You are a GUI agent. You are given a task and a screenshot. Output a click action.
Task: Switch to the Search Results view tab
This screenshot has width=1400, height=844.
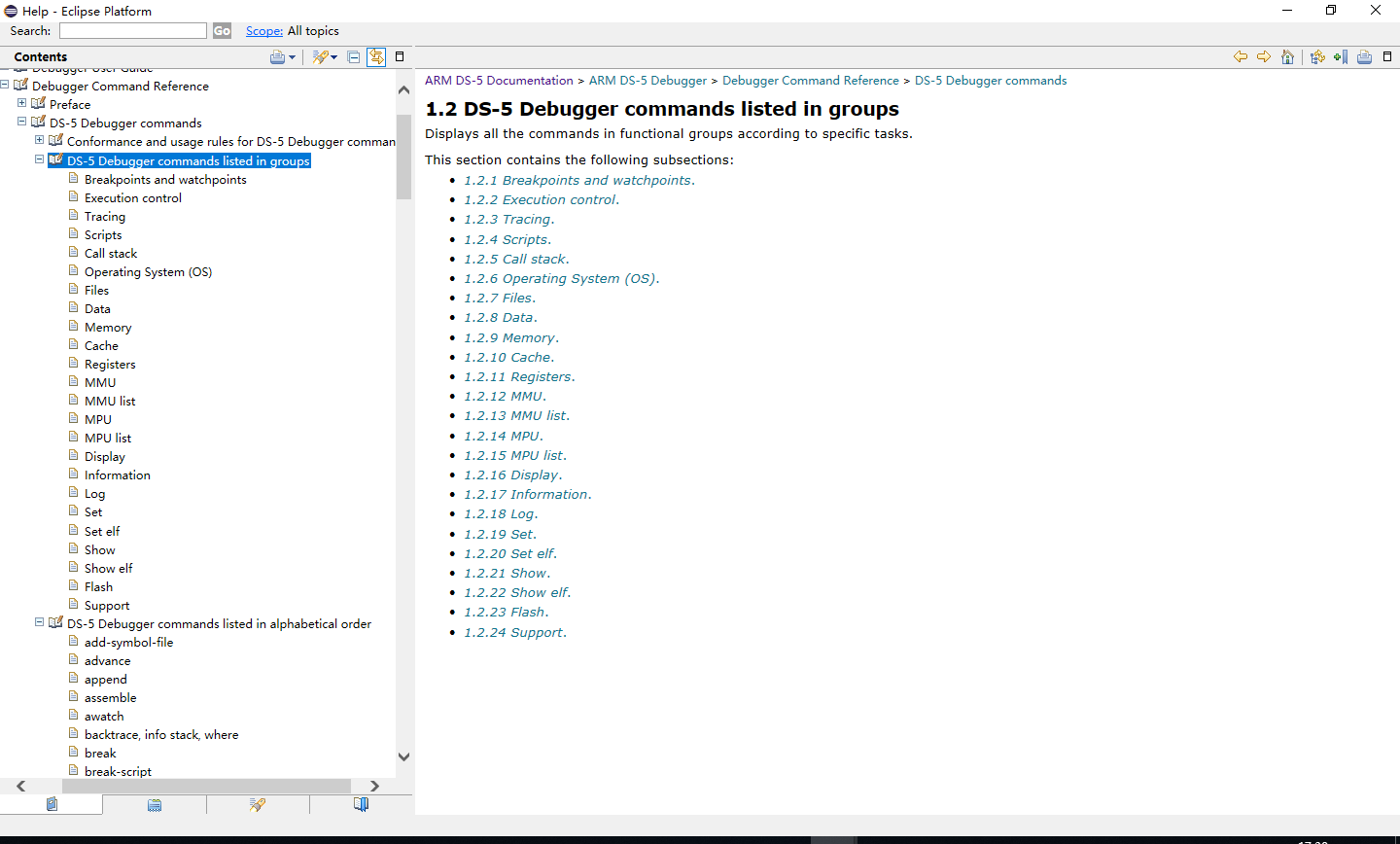(258, 804)
